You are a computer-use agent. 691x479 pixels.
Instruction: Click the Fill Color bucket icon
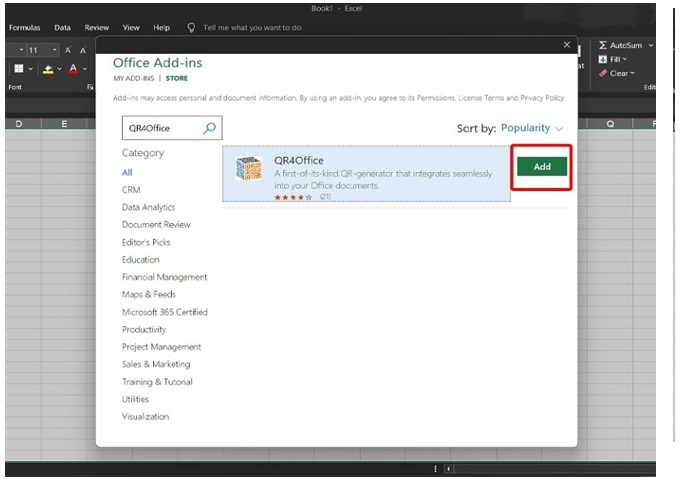[x=48, y=69]
